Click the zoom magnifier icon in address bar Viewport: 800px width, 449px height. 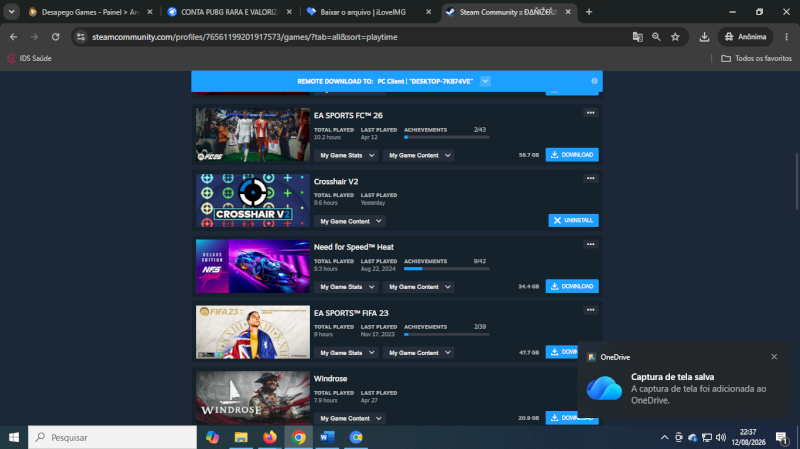(x=656, y=37)
